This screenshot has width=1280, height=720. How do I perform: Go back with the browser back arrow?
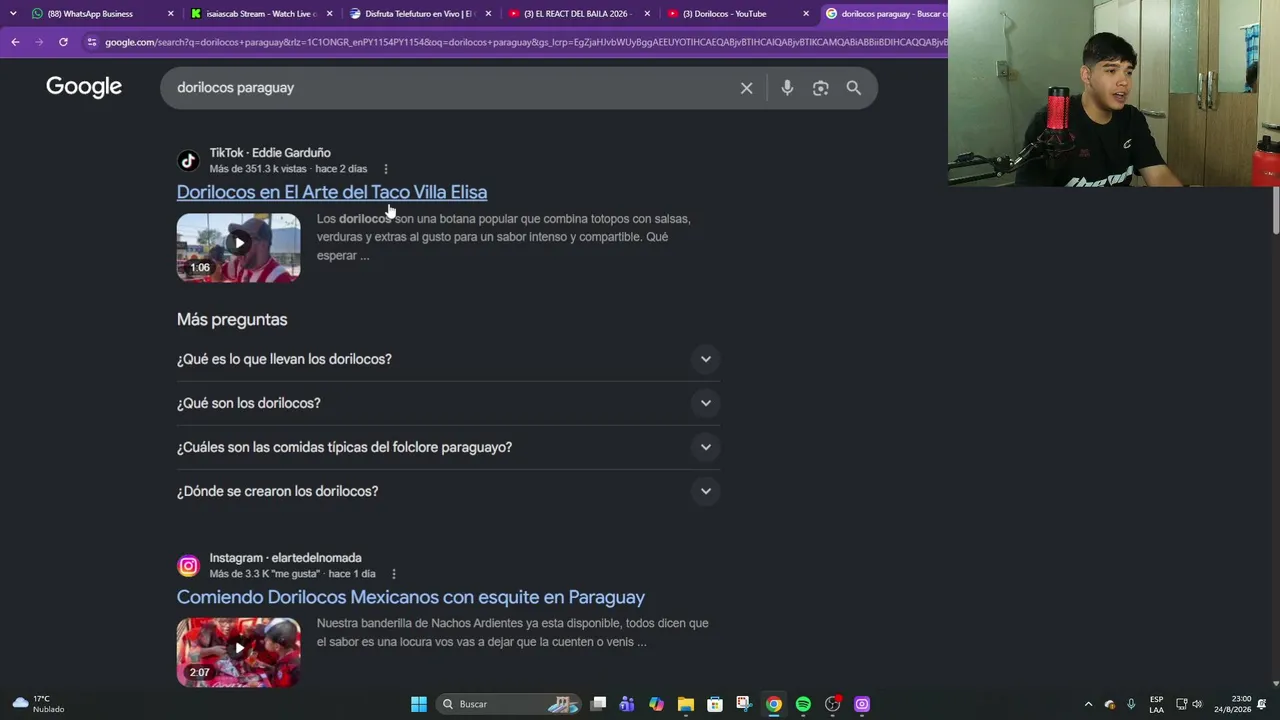tap(15, 42)
